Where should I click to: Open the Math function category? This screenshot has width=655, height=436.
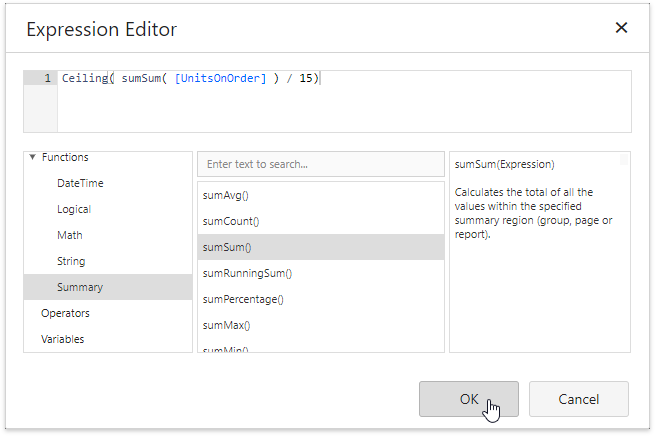(x=70, y=236)
